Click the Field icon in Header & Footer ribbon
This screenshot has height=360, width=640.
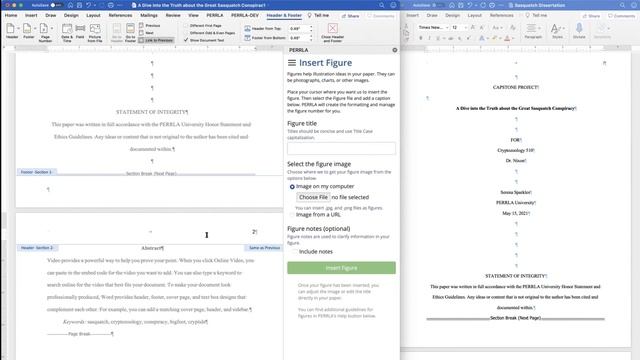80,29
